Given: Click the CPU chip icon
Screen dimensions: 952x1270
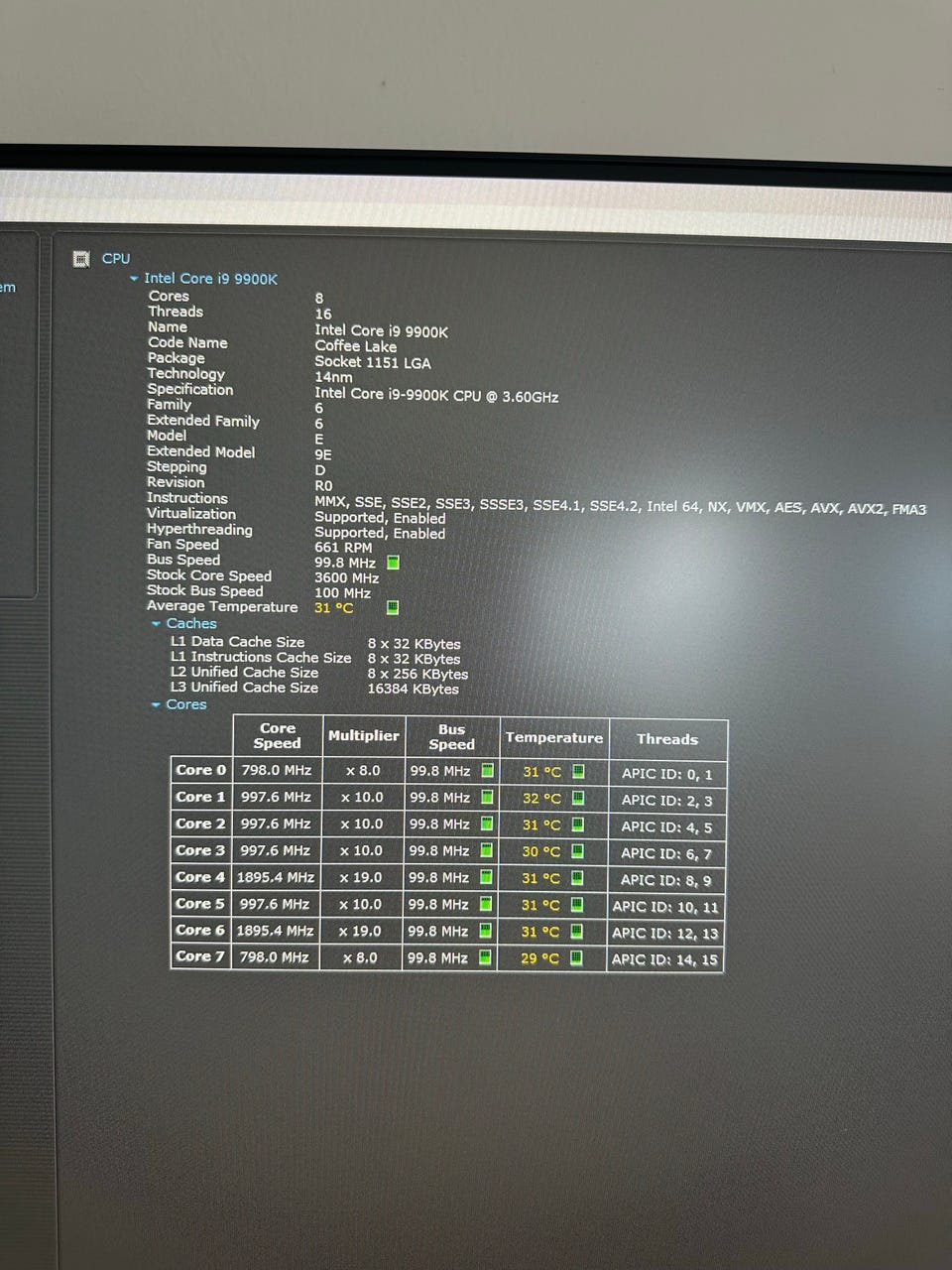Looking at the screenshot, I should click(x=81, y=259).
